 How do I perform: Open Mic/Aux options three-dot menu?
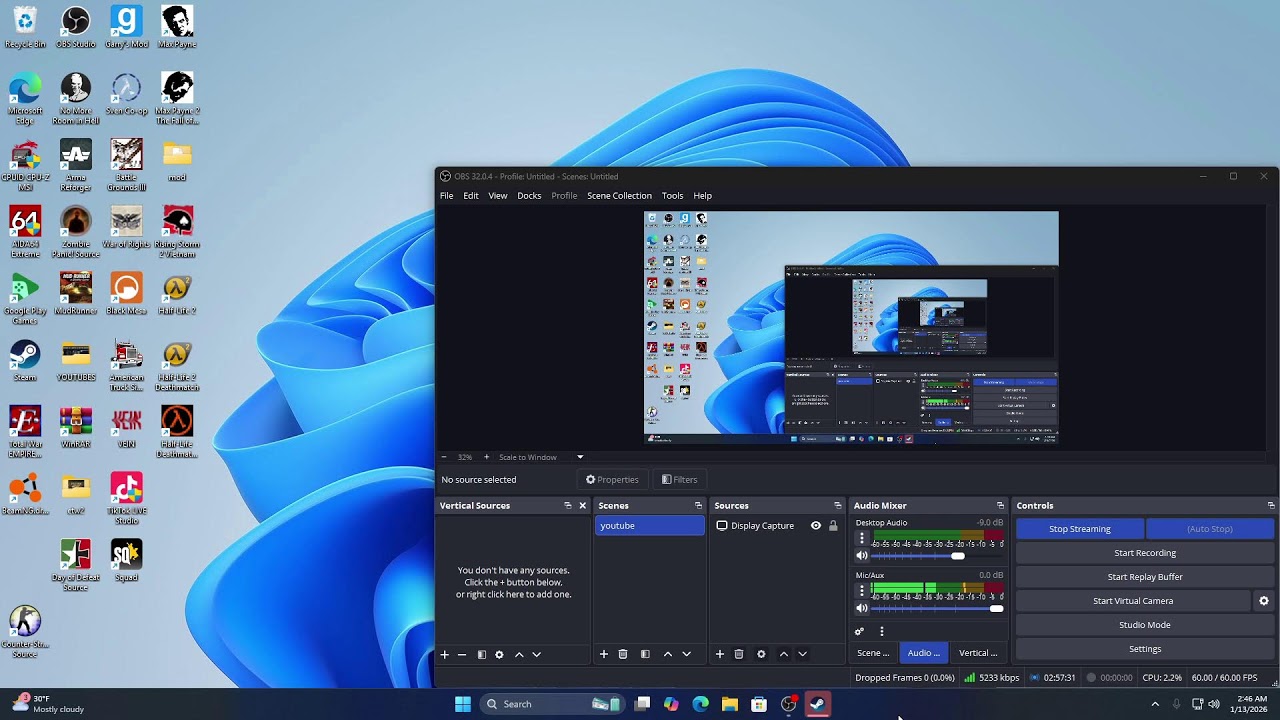862,591
